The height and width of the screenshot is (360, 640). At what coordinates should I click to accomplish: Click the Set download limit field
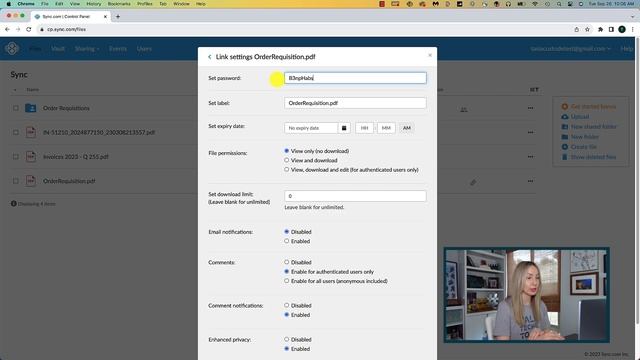[x=355, y=196]
